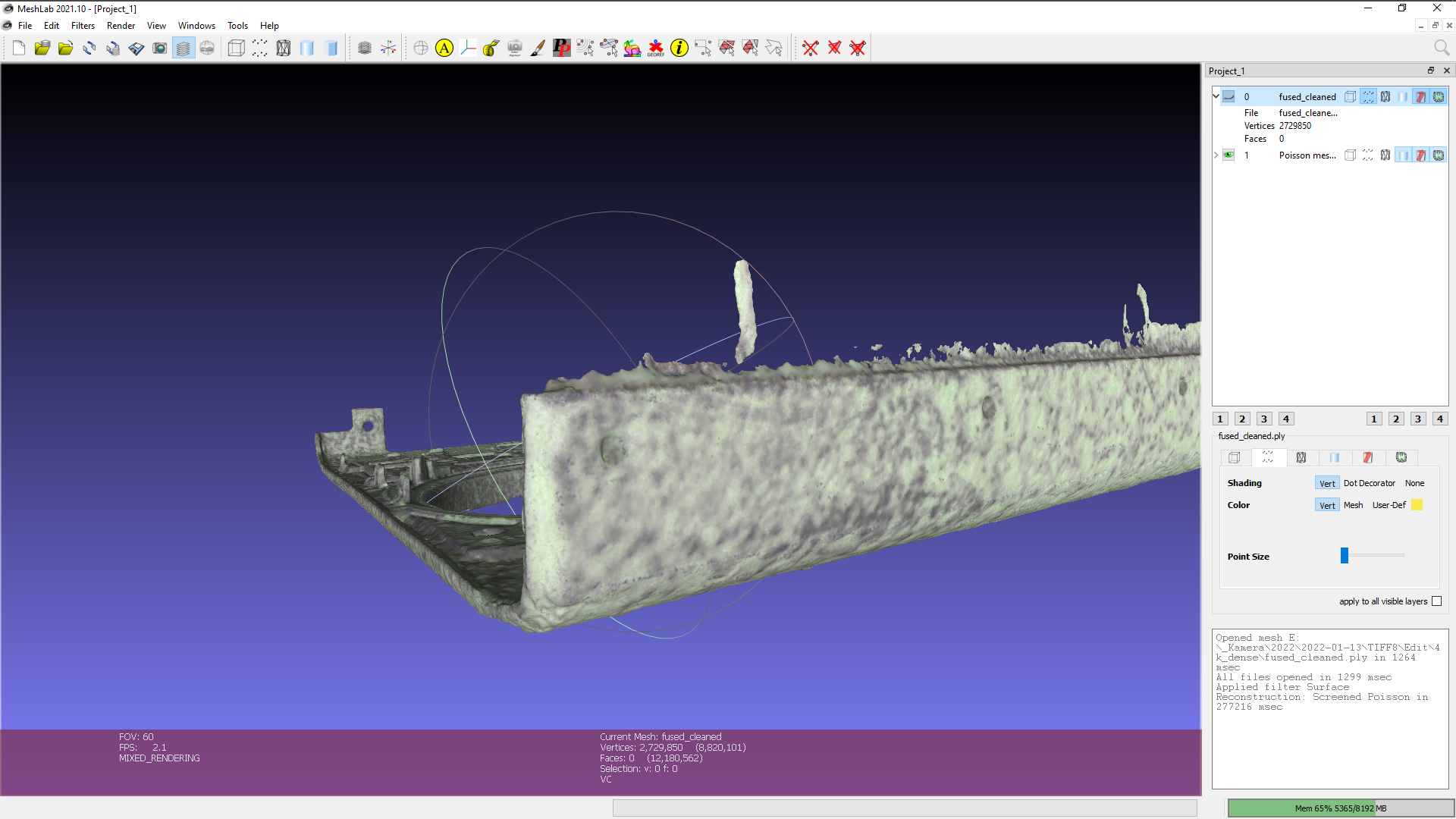
Task: Open the Edit menu
Action: [52, 26]
